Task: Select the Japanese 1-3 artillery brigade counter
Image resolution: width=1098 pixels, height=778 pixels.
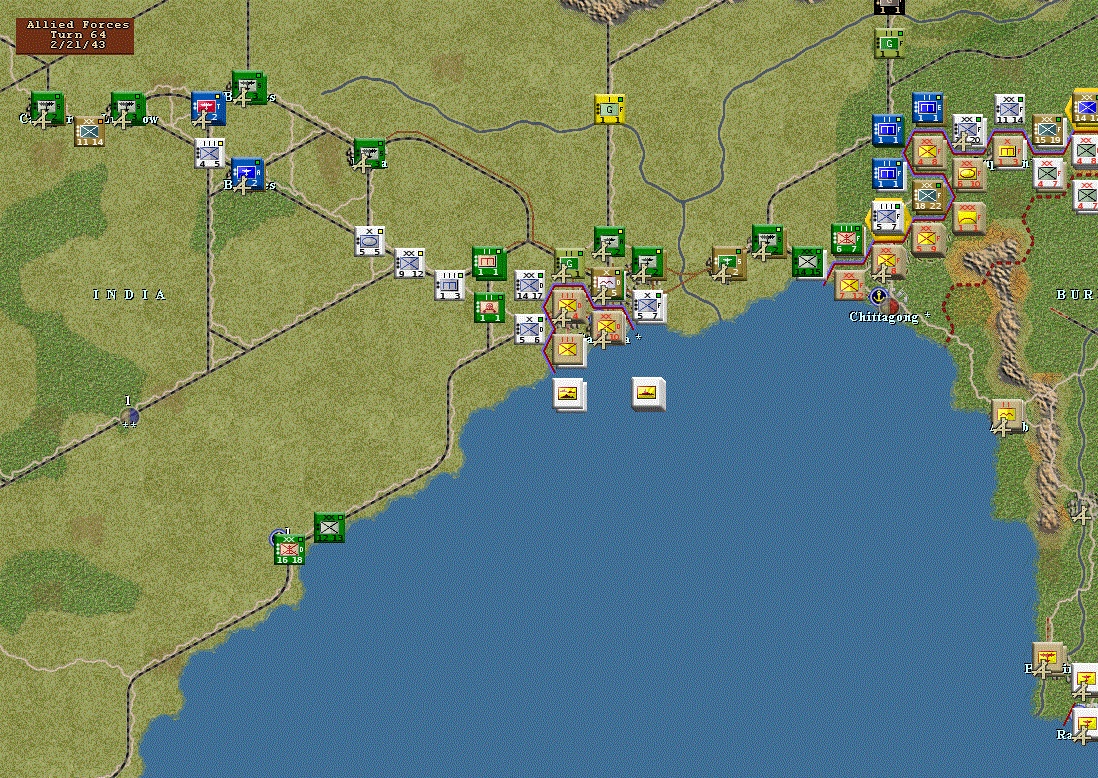Action: (x=1008, y=152)
